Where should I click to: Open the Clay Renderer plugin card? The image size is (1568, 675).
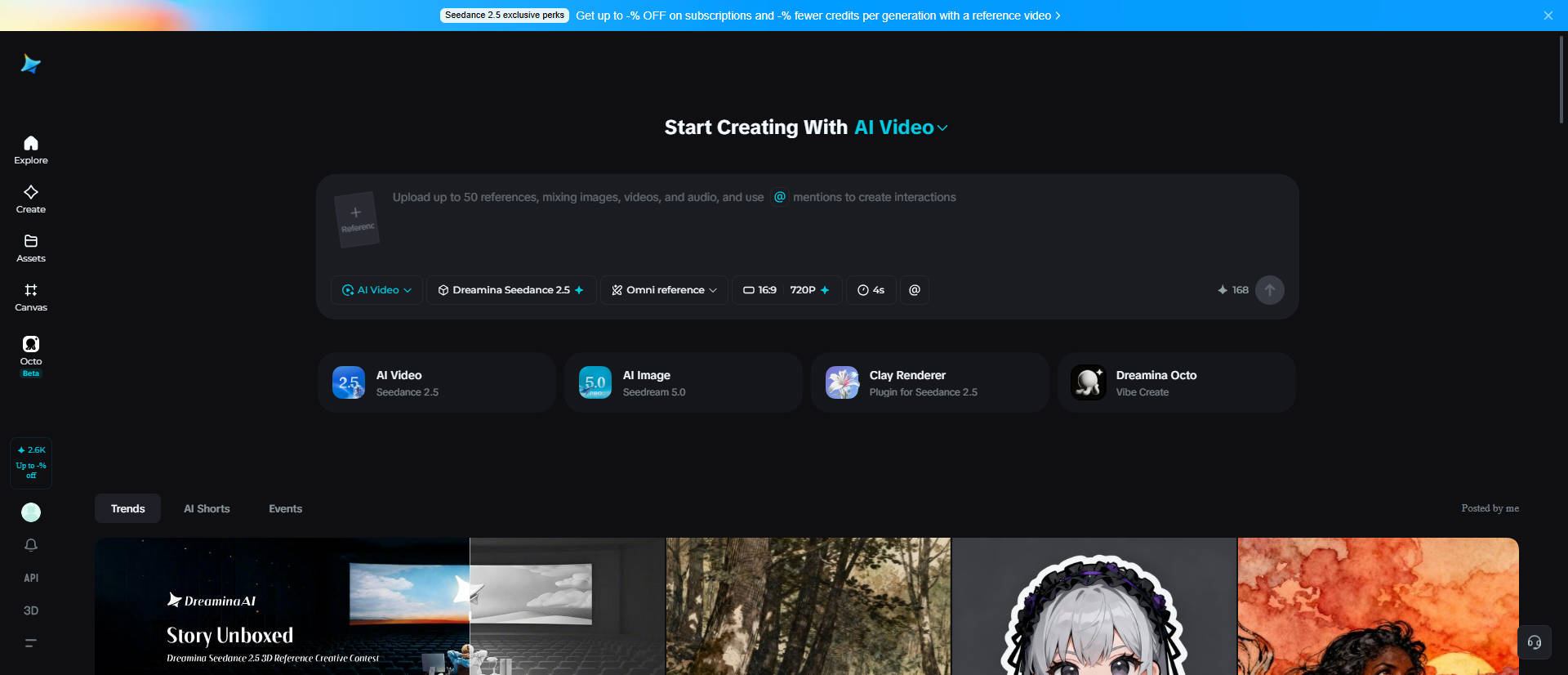point(930,382)
